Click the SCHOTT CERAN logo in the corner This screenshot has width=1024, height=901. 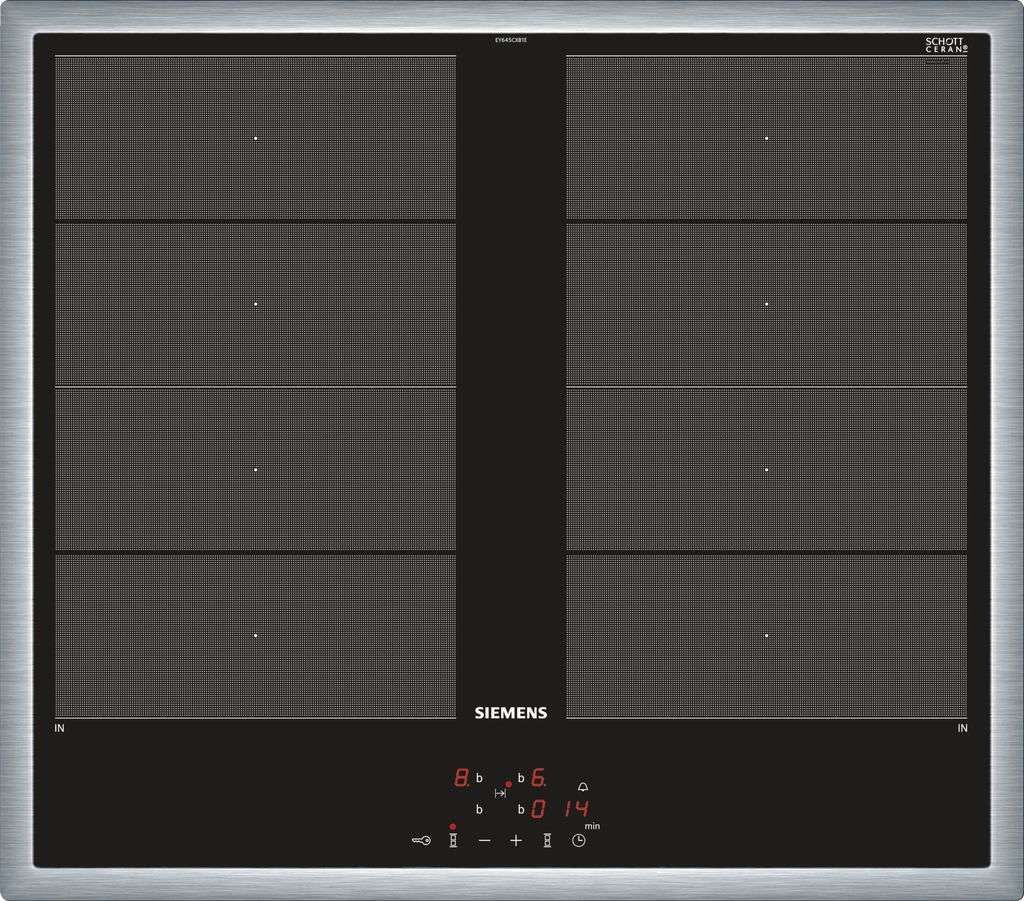pos(946,45)
